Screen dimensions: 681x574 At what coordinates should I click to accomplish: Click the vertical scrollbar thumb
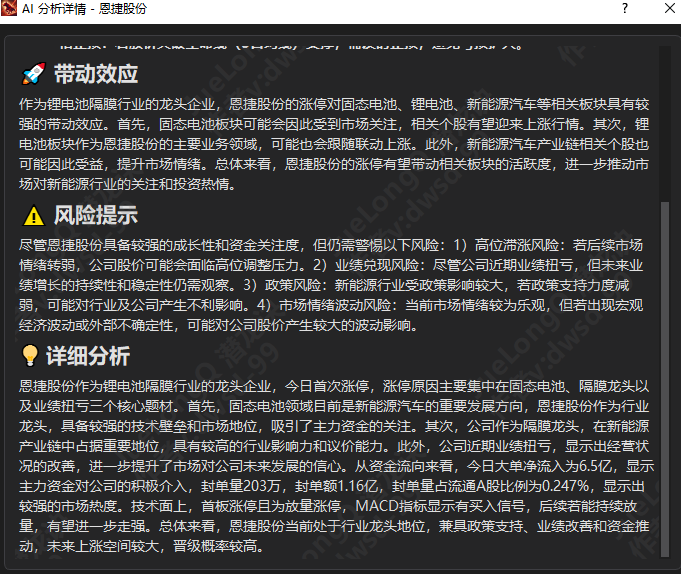click(x=664, y=379)
